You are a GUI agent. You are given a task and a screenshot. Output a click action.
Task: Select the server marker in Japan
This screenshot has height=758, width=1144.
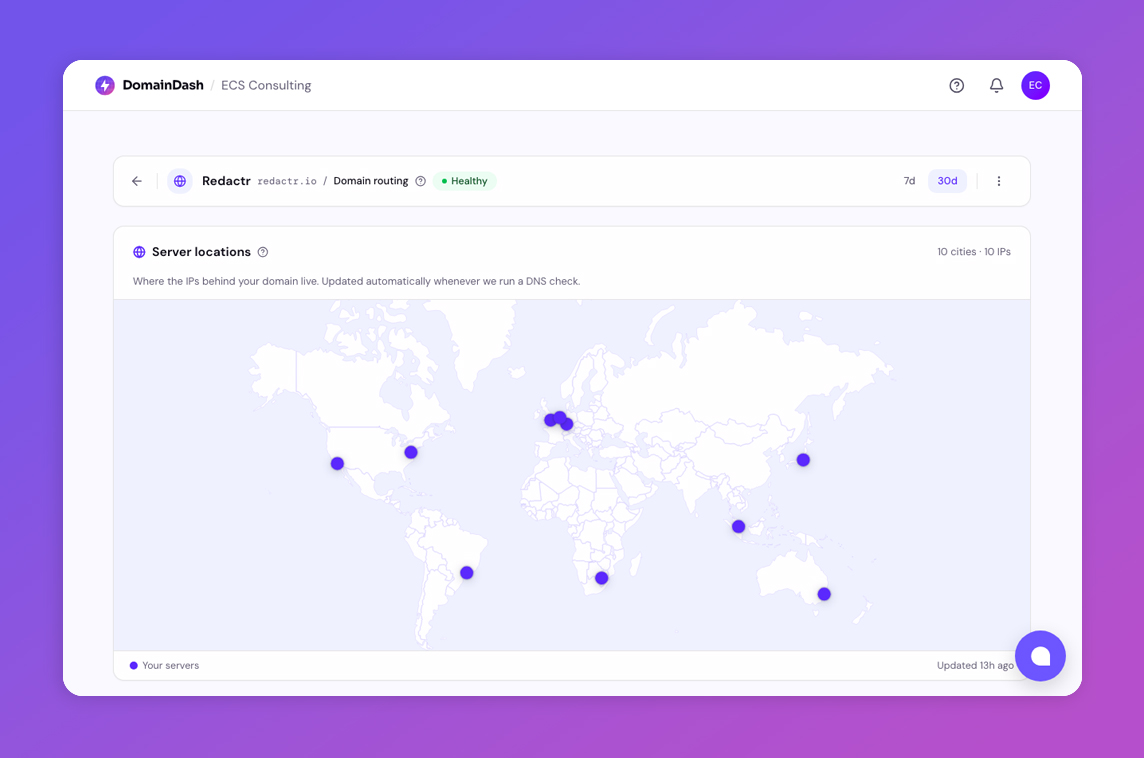pyautogui.click(x=803, y=460)
